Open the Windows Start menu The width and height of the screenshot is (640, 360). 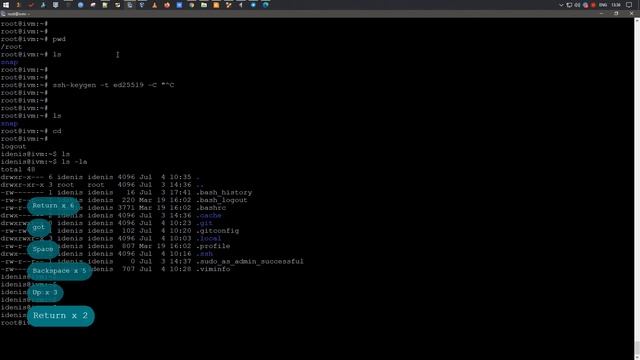click(6, 5)
